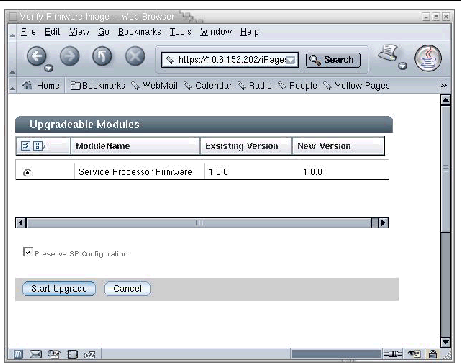Open the Radio bookmark link
Screen dimensions: 461x364
pos(255,86)
